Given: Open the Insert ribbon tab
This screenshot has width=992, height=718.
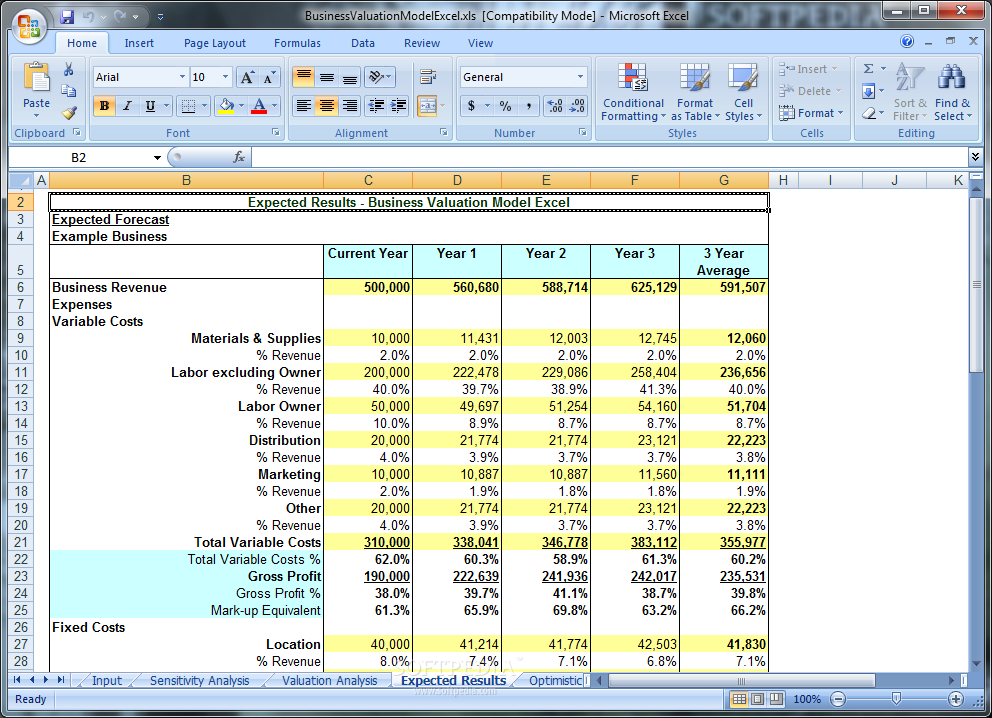Looking at the screenshot, I should (139, 43).
